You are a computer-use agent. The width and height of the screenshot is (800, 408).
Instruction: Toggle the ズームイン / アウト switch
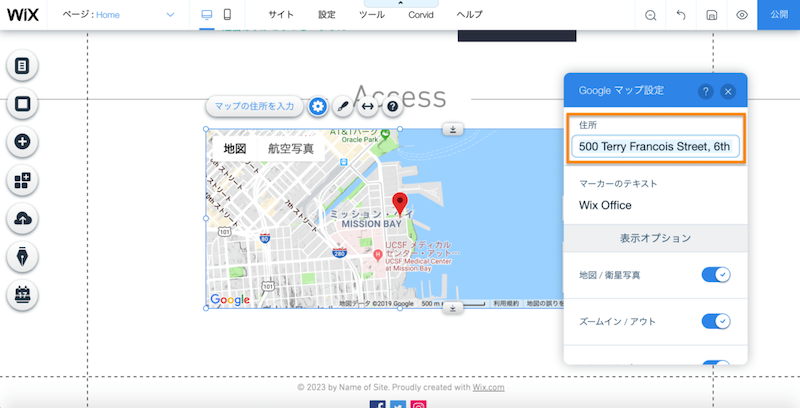click(716, 321)
